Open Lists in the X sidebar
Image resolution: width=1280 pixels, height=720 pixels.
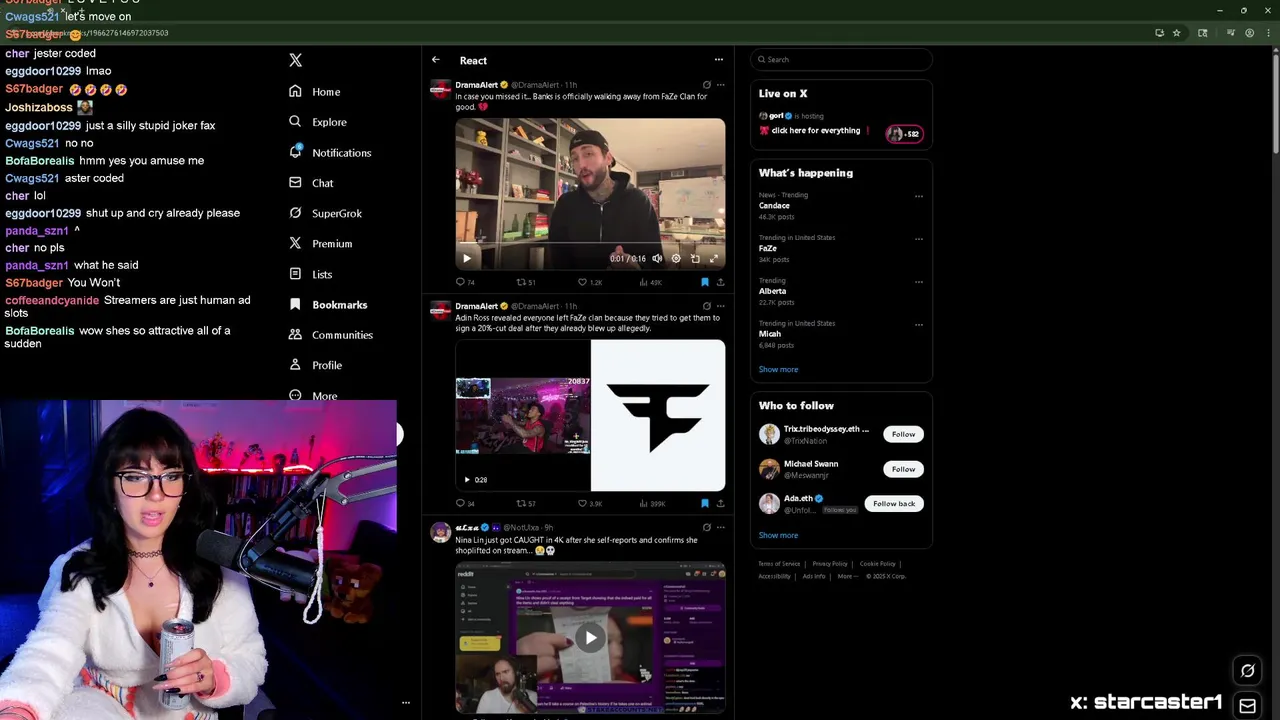(310, 274)
